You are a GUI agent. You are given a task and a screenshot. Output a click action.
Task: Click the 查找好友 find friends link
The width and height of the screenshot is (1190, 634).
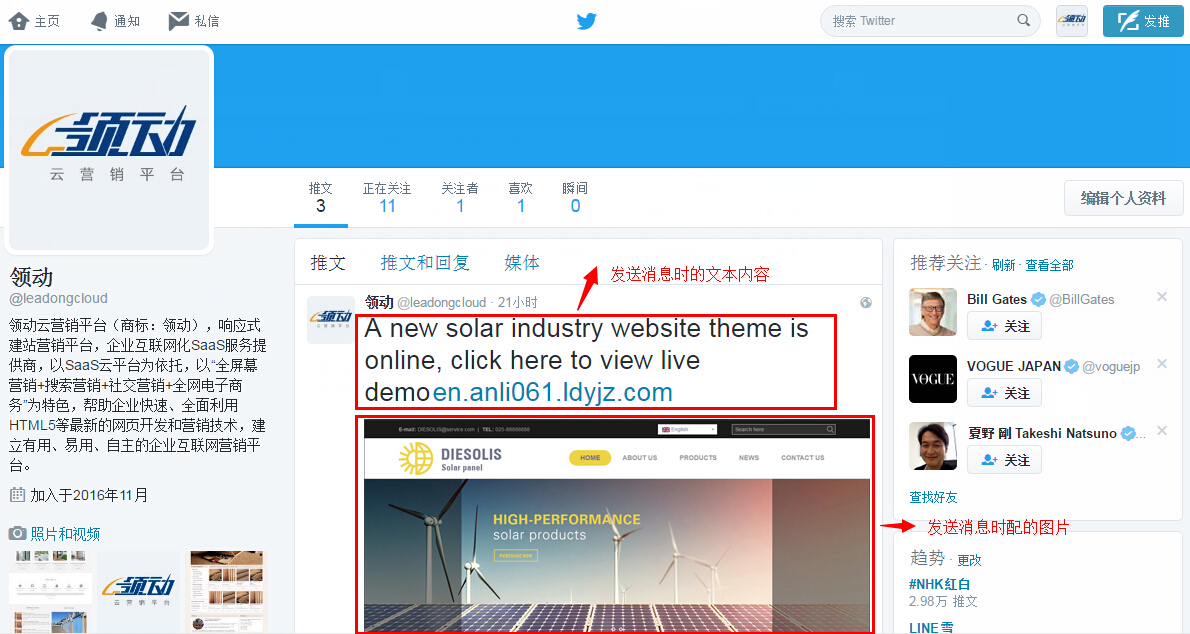pos(933,496)
